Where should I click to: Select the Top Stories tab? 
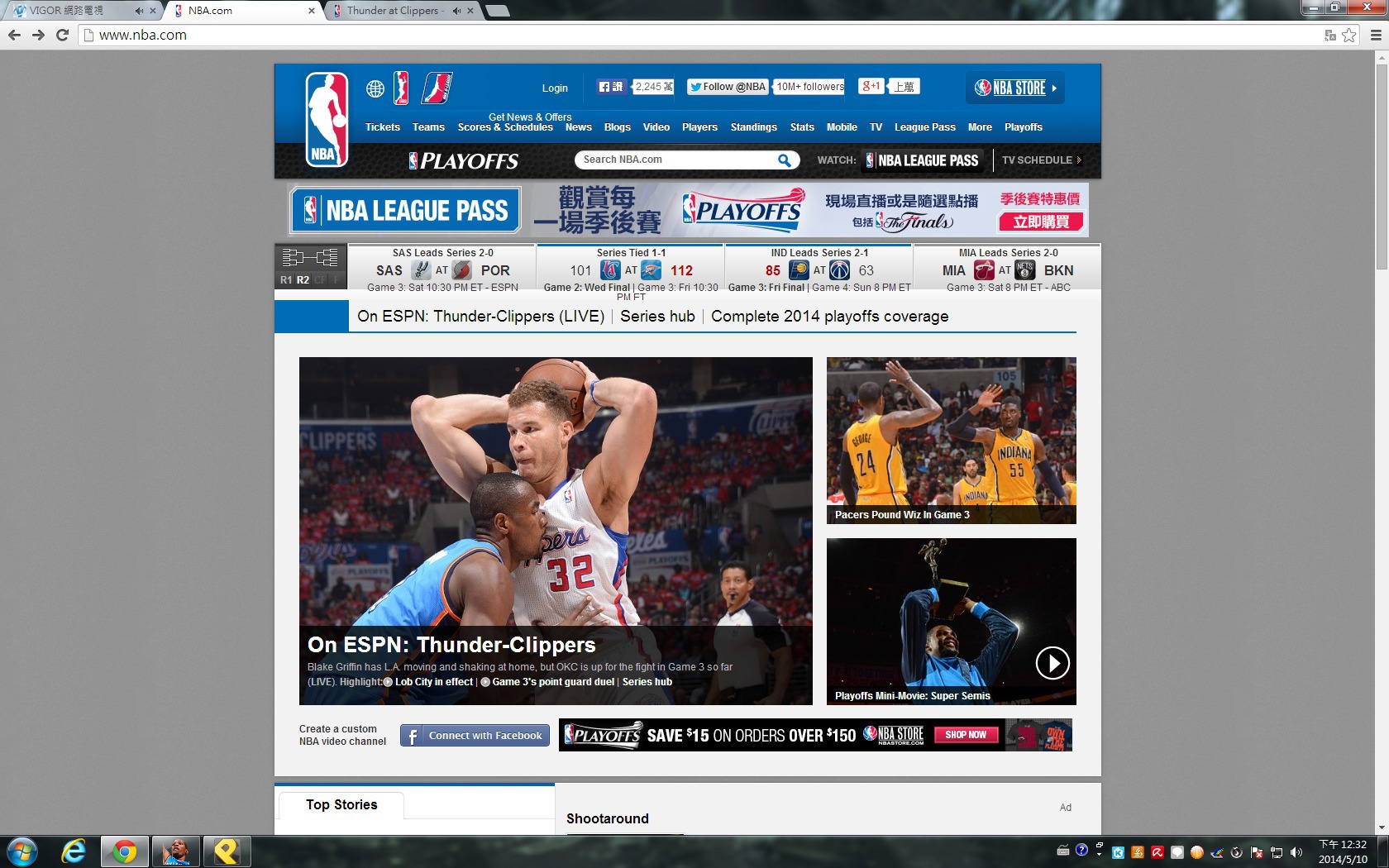point(341,805)
